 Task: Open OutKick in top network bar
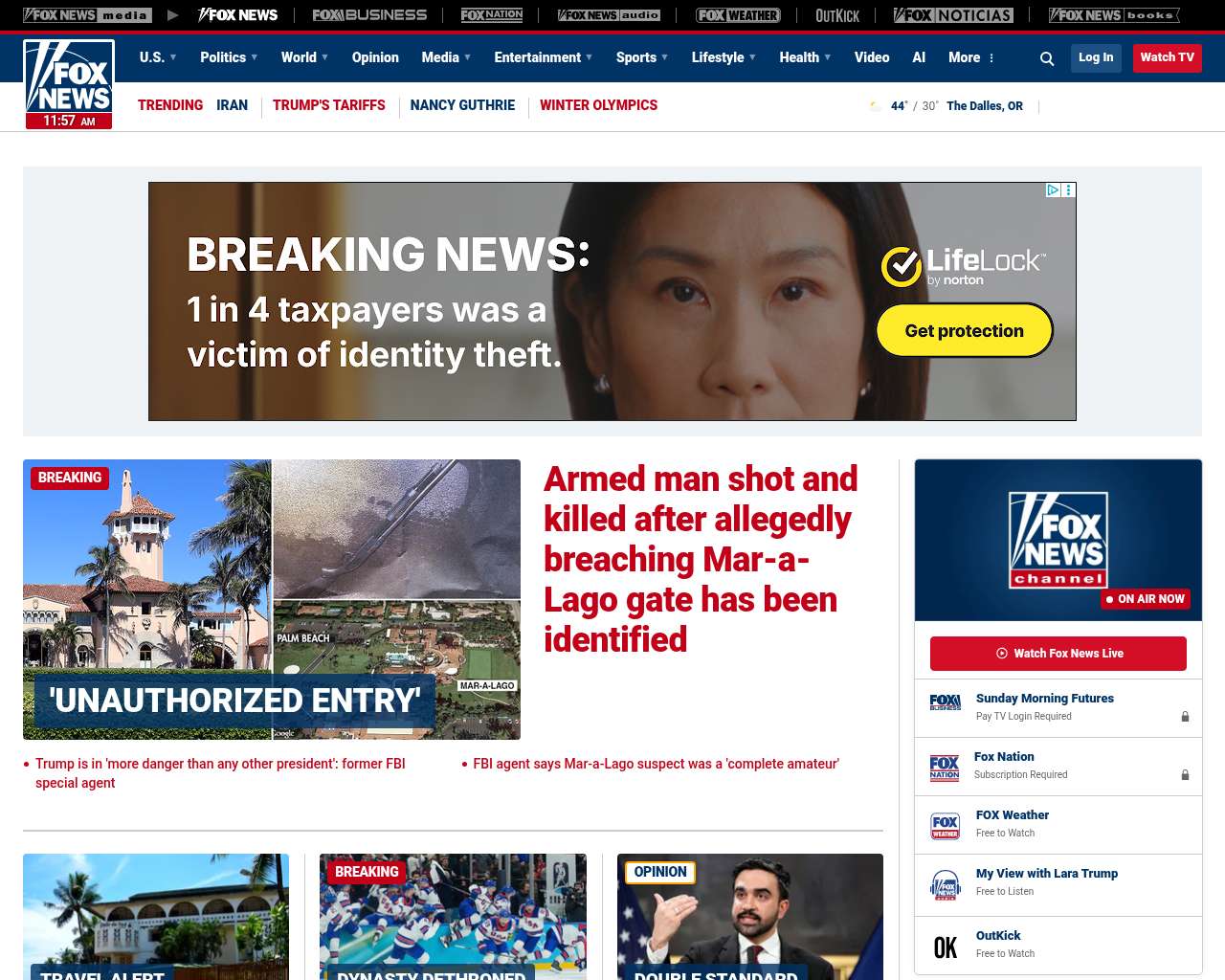click(x=836, y=15)
